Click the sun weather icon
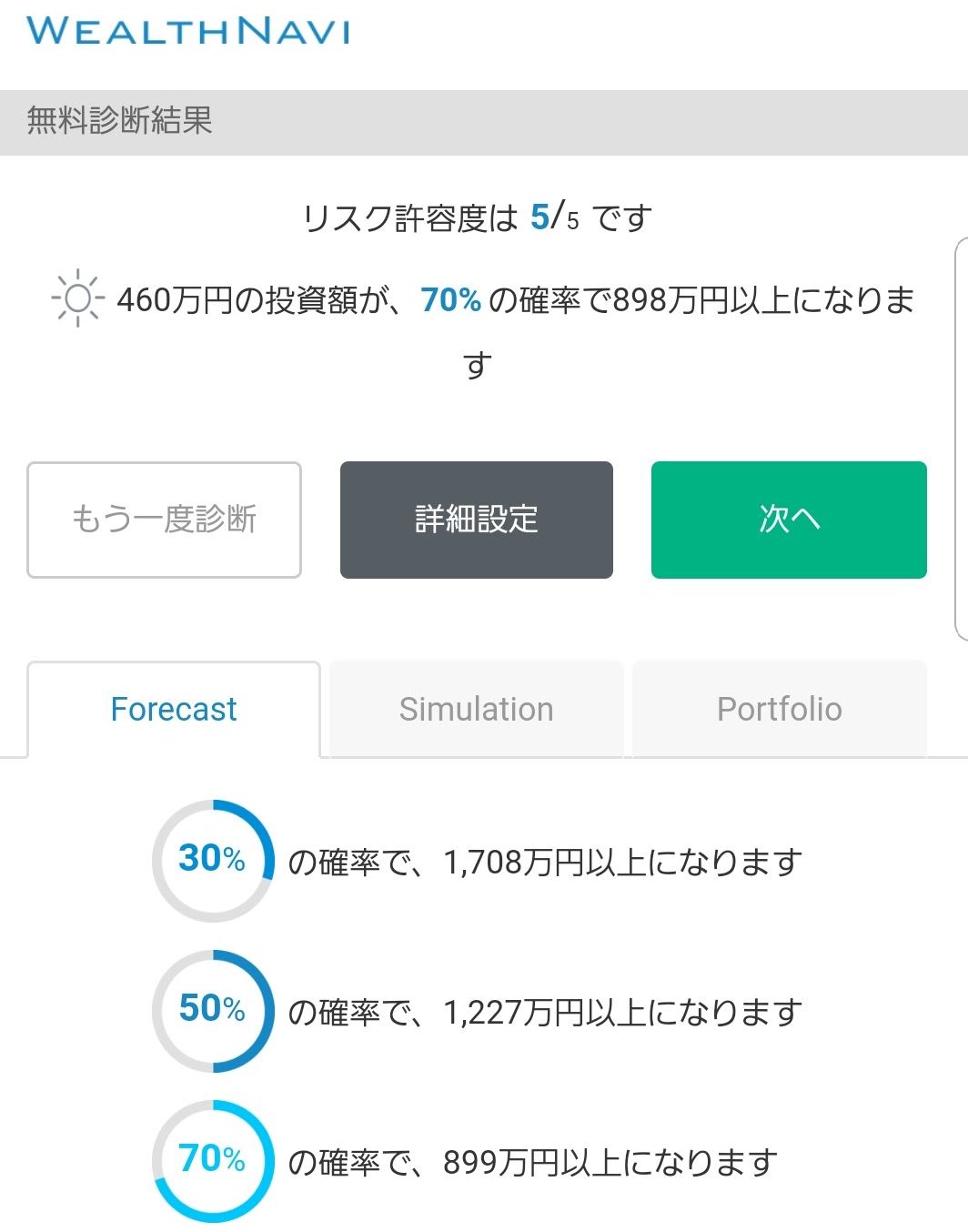 [x=78, y=298]
